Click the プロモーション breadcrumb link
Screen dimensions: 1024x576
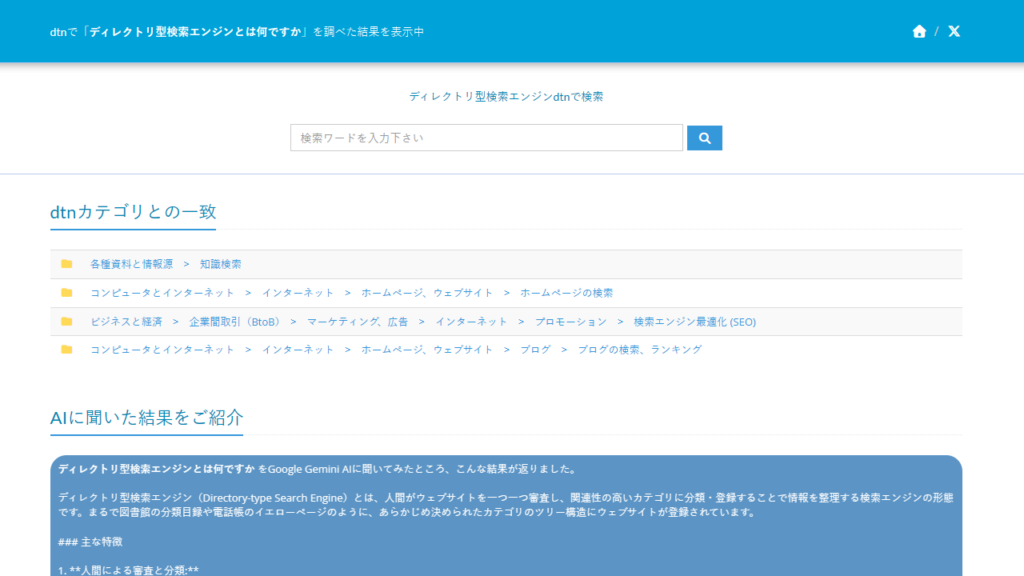coord(571,321)
